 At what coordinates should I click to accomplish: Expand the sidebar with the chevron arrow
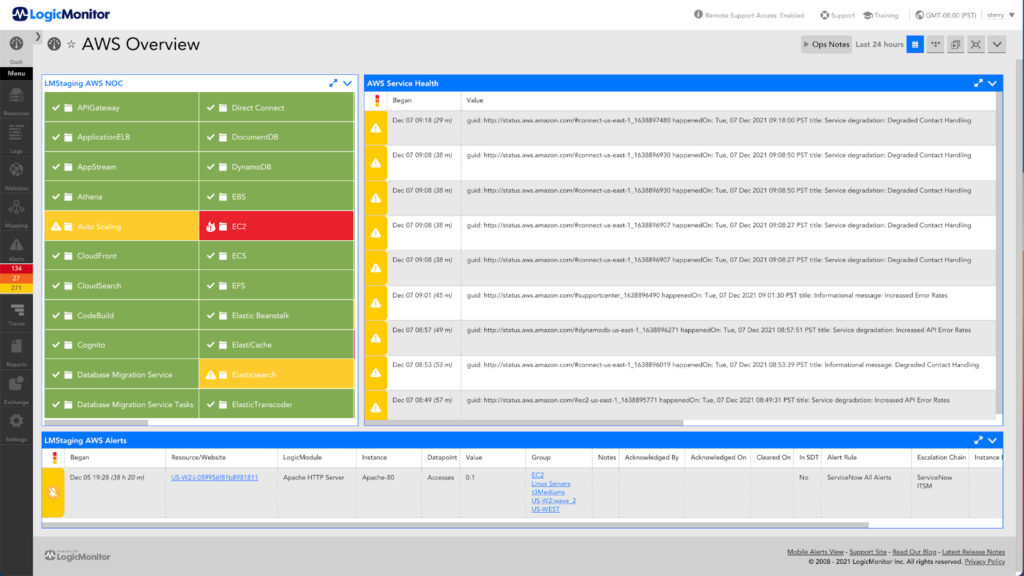38,37
